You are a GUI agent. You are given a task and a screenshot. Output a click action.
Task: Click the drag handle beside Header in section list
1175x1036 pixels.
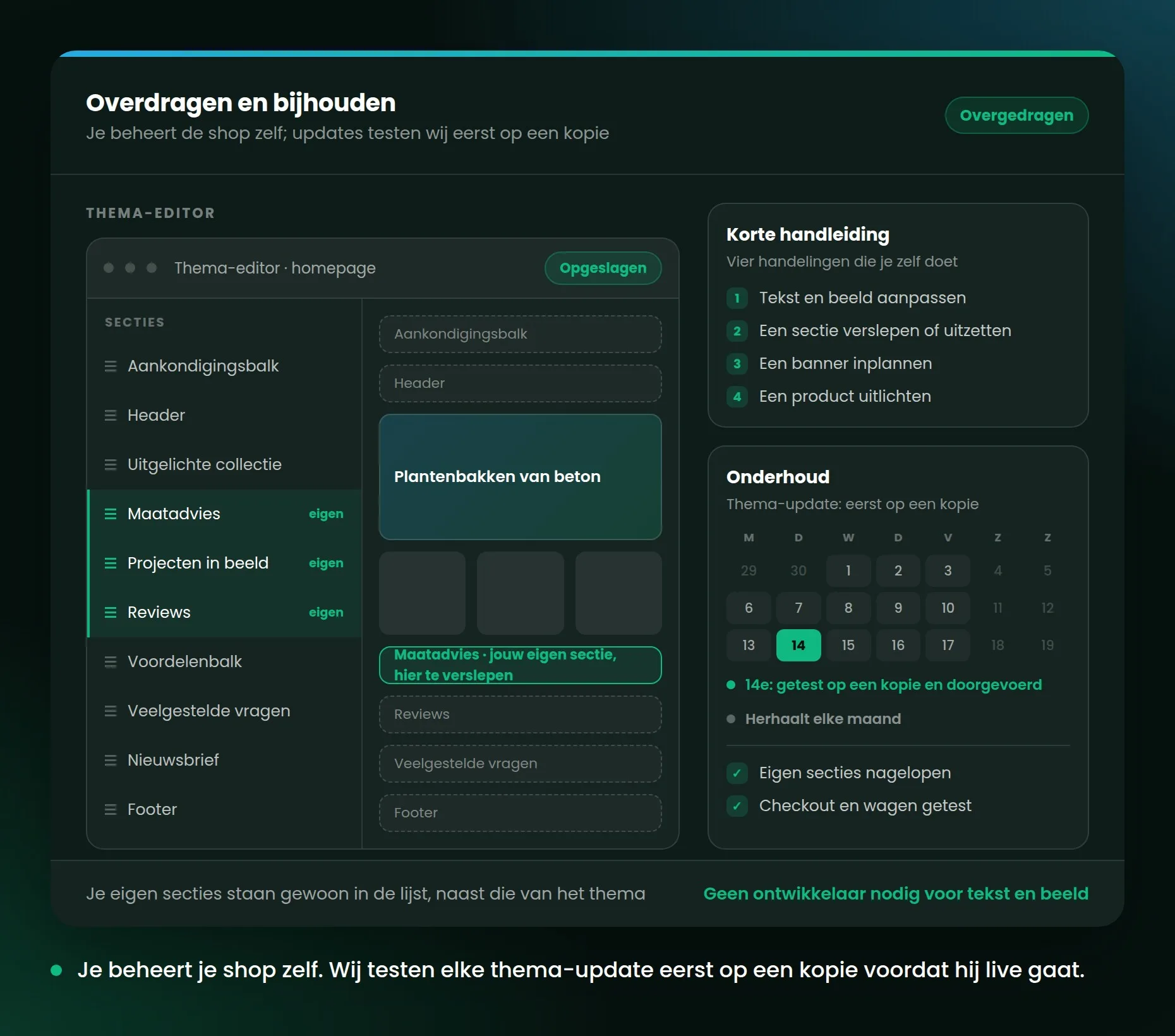coord(111,416)
